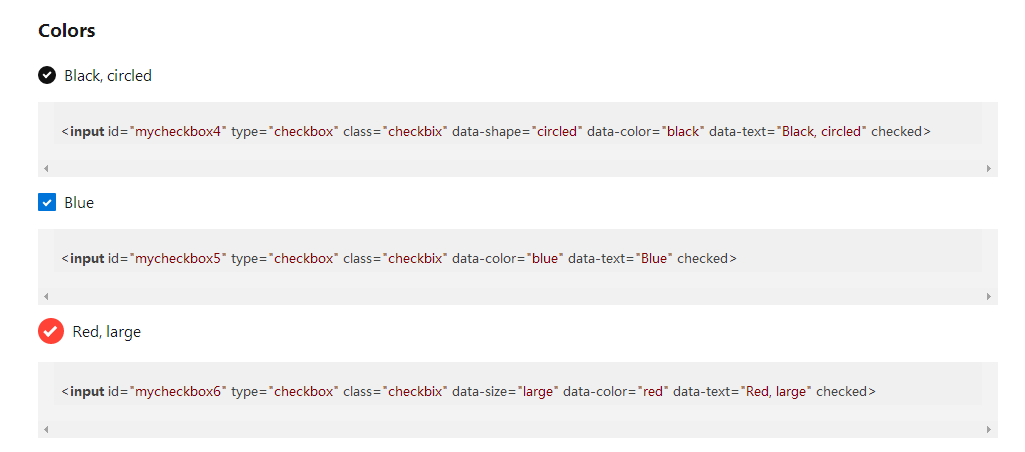Image resolution: width=1025 pixels, height=452 pixels.
Task: Click right scroll arrow under mycheckbox4 code
Action: pos(989,169)
